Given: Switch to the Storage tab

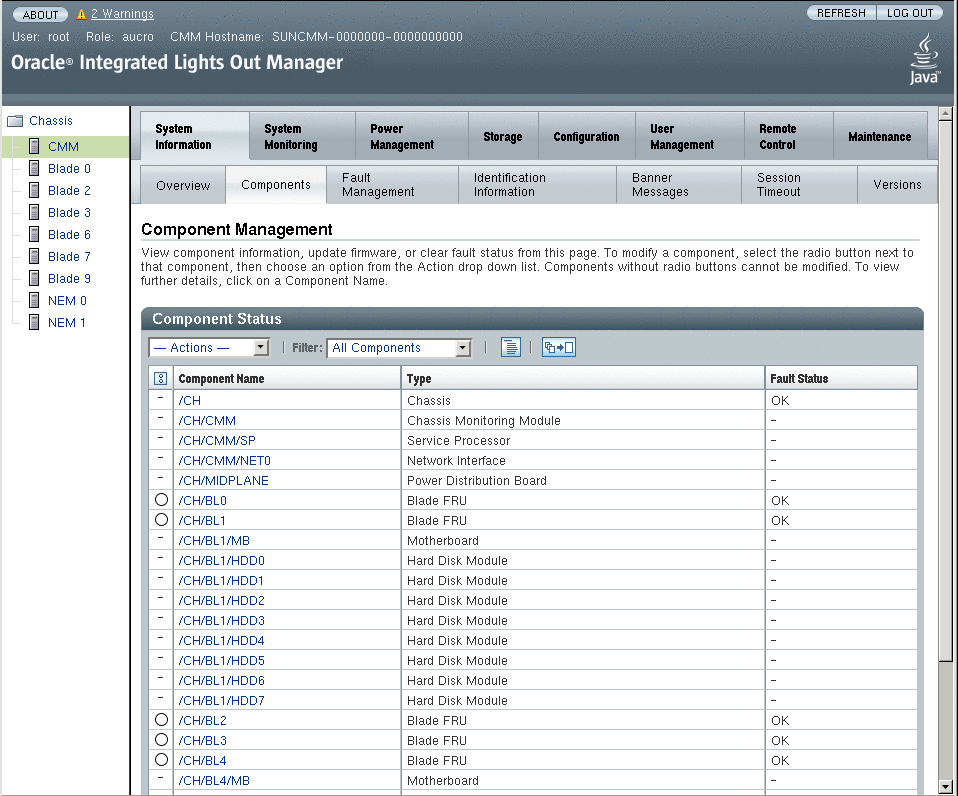Looking at the screenshot, I should [503, 137].
